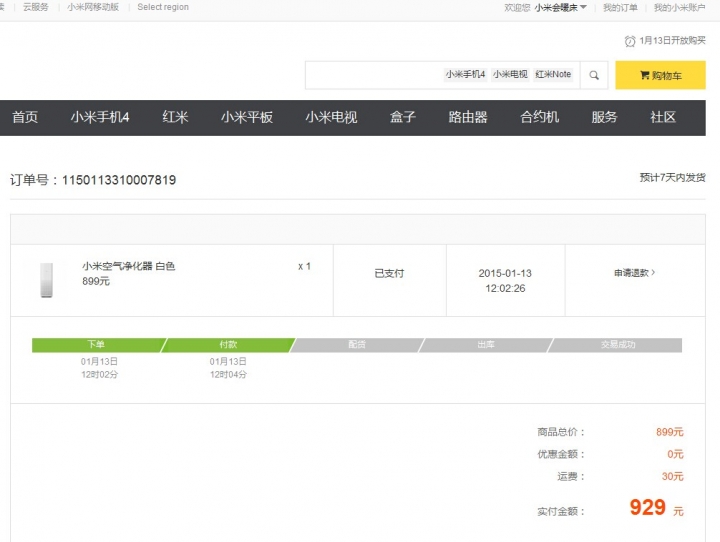The image size is (720, 542).
Task: Select 小米手机4 search suggestion tag
Action: 465,74
